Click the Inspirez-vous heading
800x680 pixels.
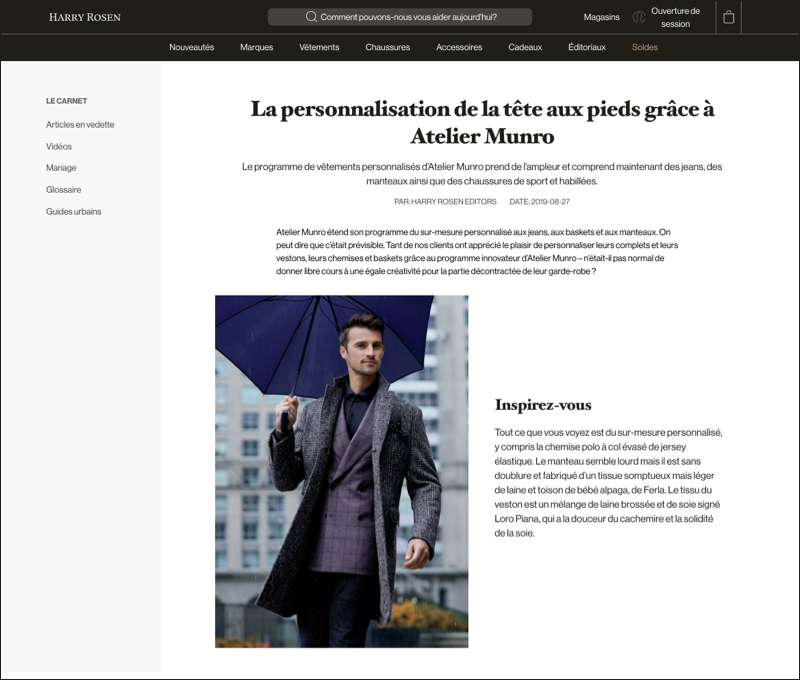coord(543,405)
